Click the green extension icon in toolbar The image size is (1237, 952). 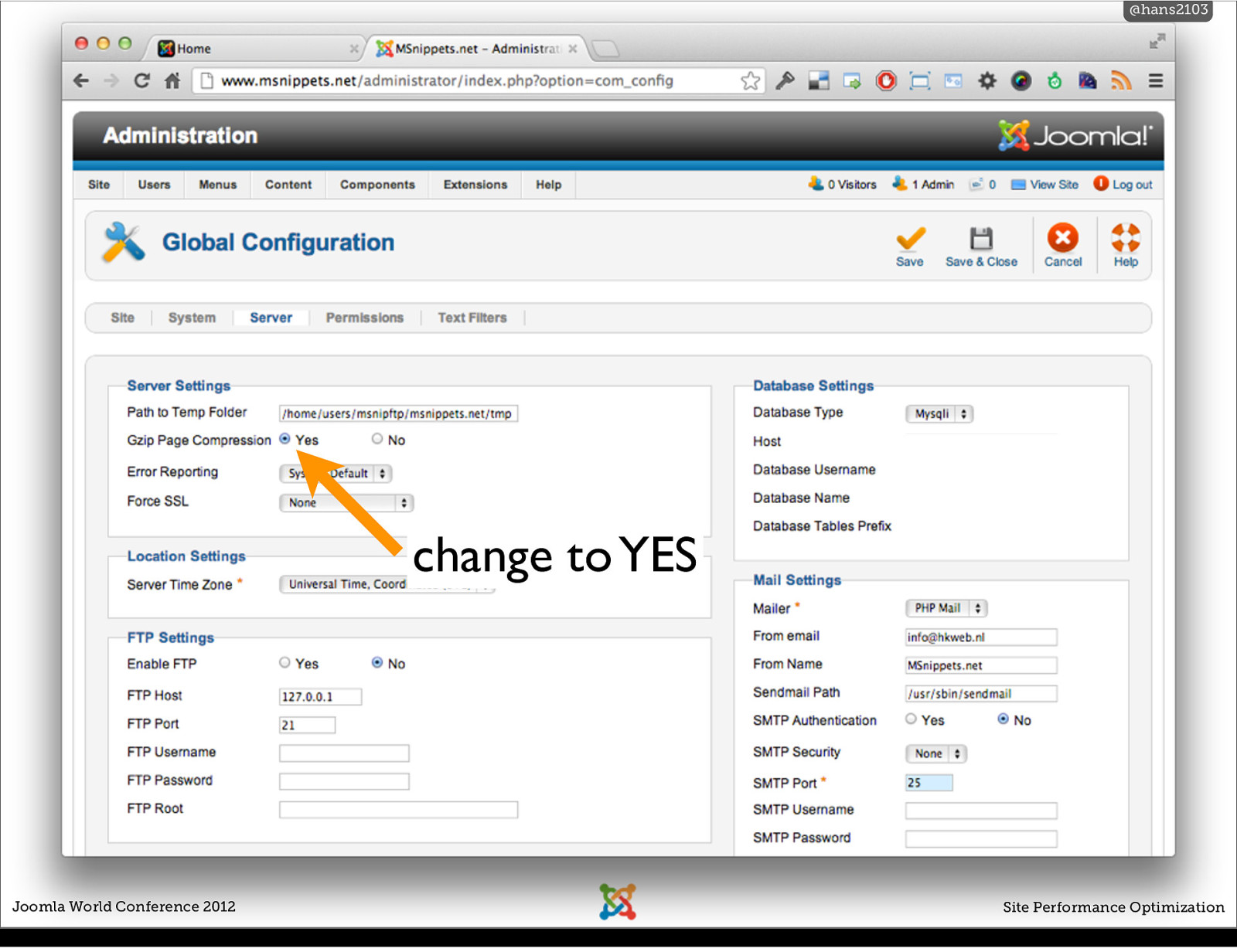point(1055,80)
